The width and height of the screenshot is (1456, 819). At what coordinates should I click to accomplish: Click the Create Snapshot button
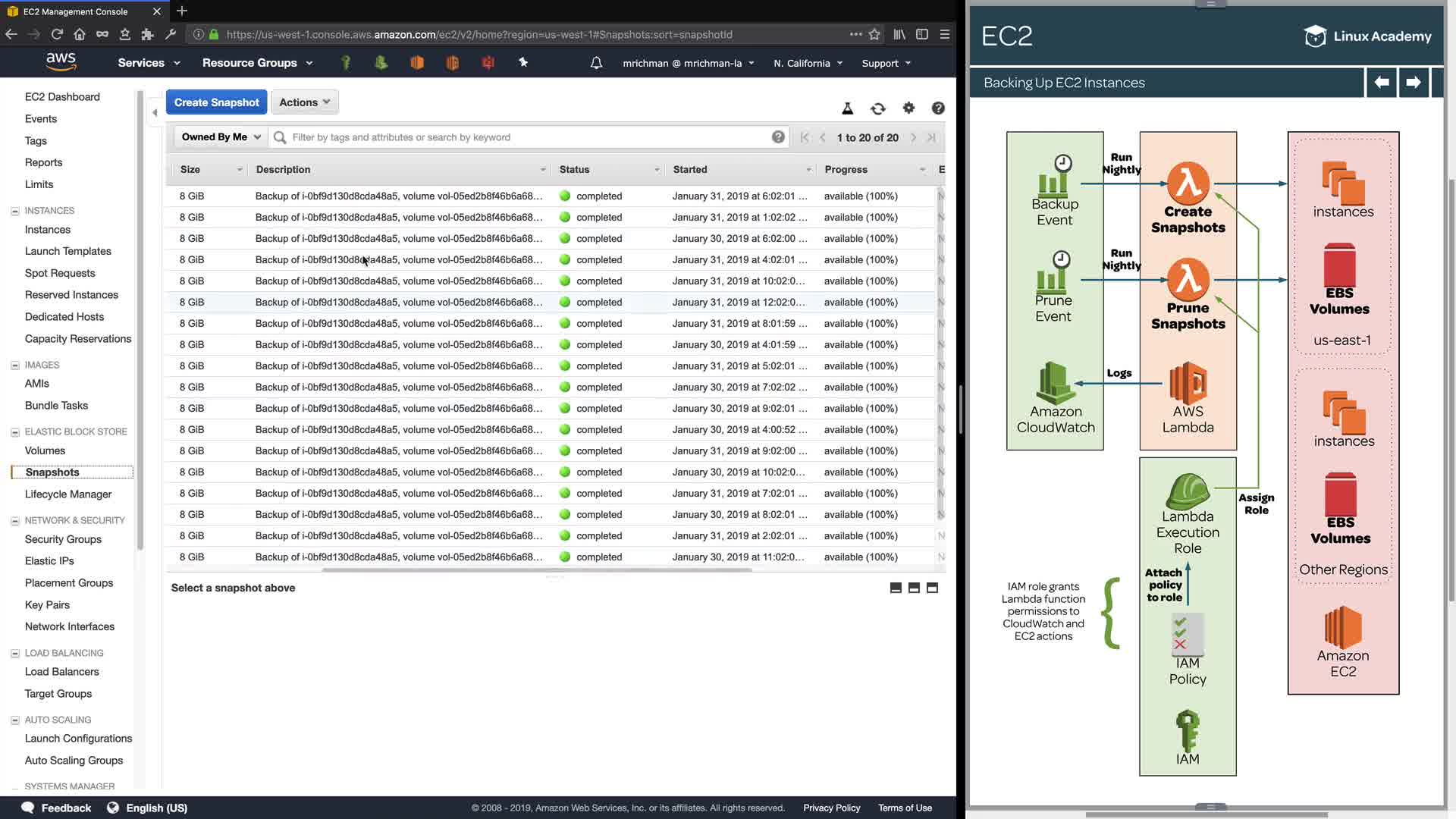(216, 102)
